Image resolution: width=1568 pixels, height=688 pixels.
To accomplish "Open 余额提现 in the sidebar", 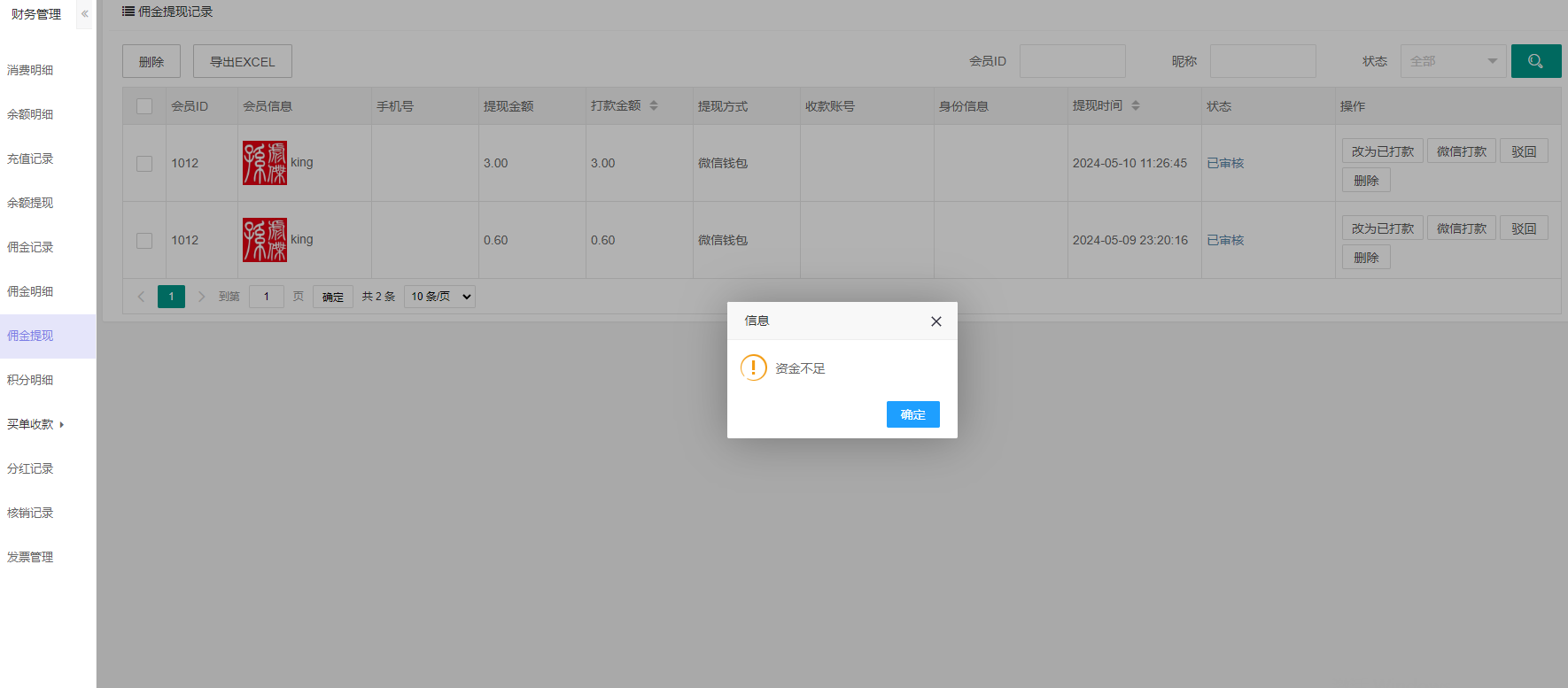I will point(30,203).
